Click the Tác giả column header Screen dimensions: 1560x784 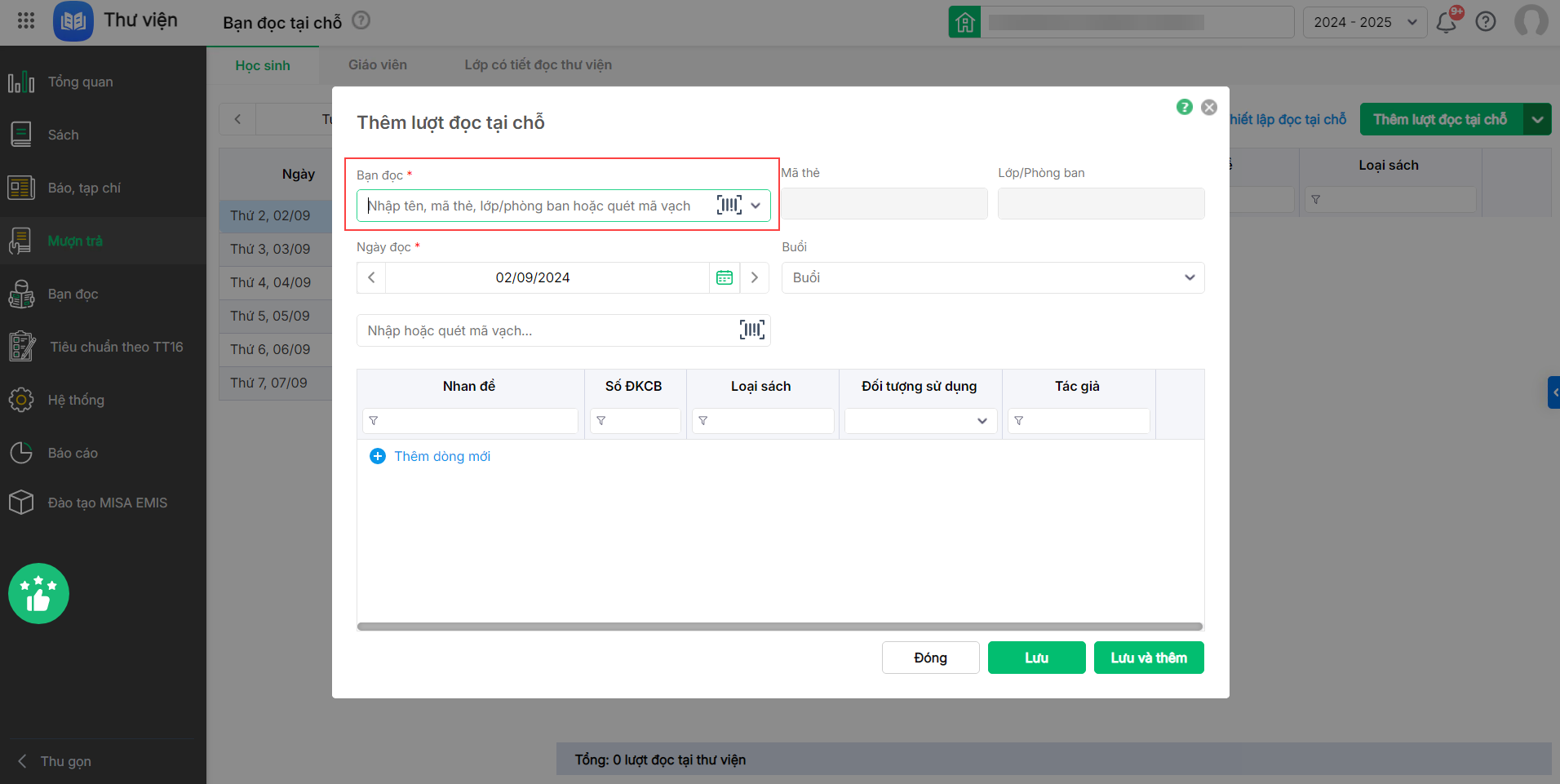pos(1078,386)
